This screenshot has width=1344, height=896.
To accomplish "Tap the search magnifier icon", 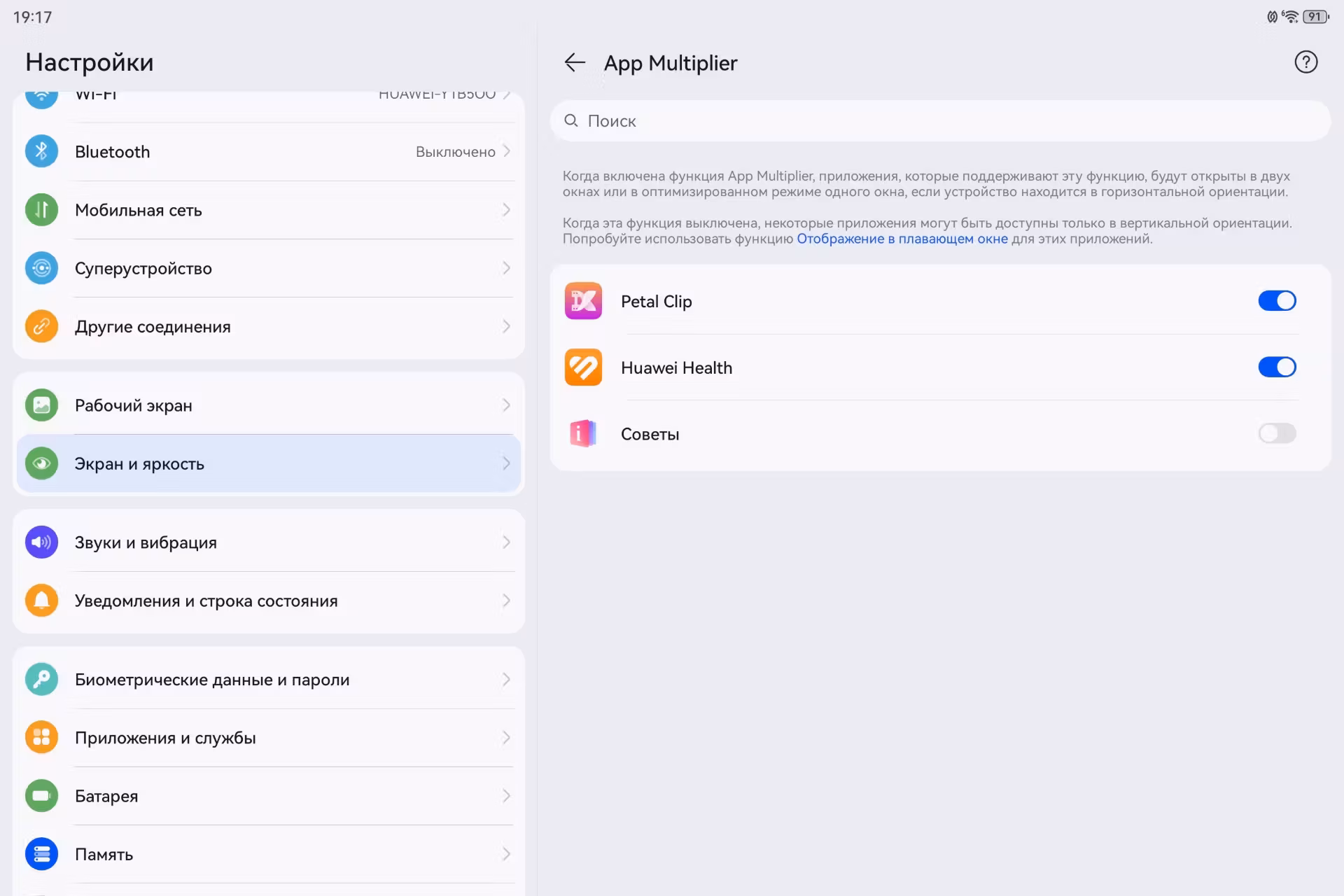I will coord(571,121).
